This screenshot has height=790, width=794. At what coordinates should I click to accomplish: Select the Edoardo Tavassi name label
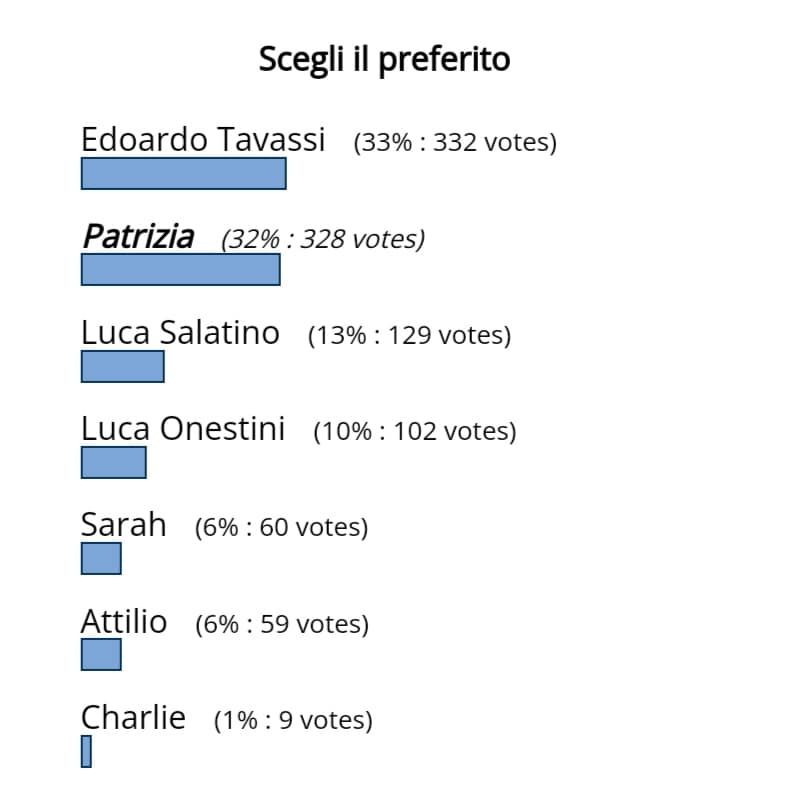pyautogui.click(x=203, y=139)
